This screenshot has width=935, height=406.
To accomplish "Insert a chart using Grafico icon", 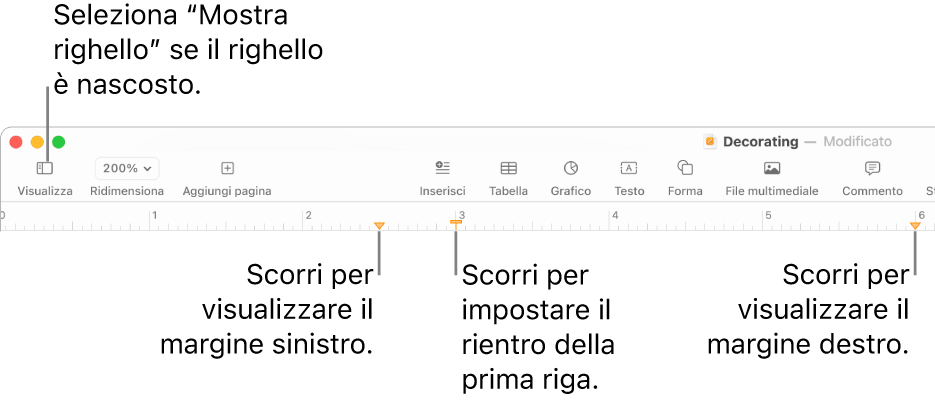I will (x=570, y=168).
